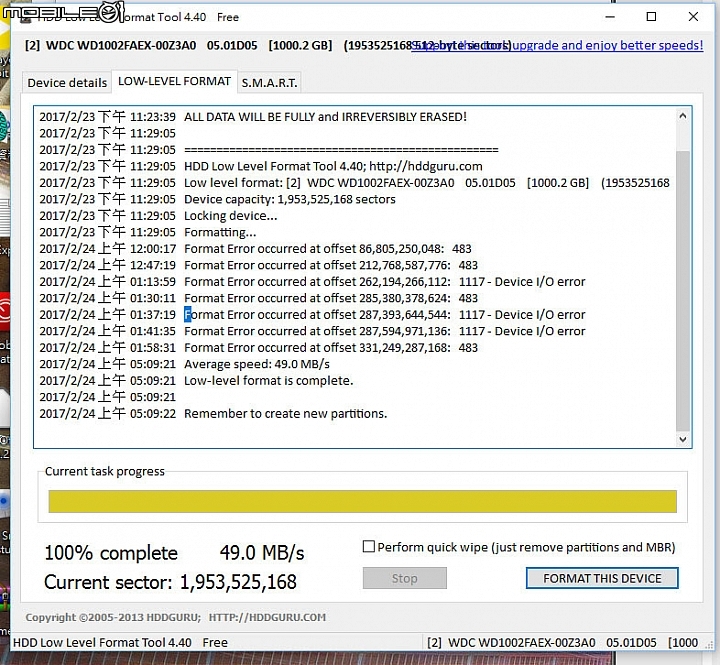Click the '100% complete' status text
Screen dimensions: 720x665
(x=111, y=553)
